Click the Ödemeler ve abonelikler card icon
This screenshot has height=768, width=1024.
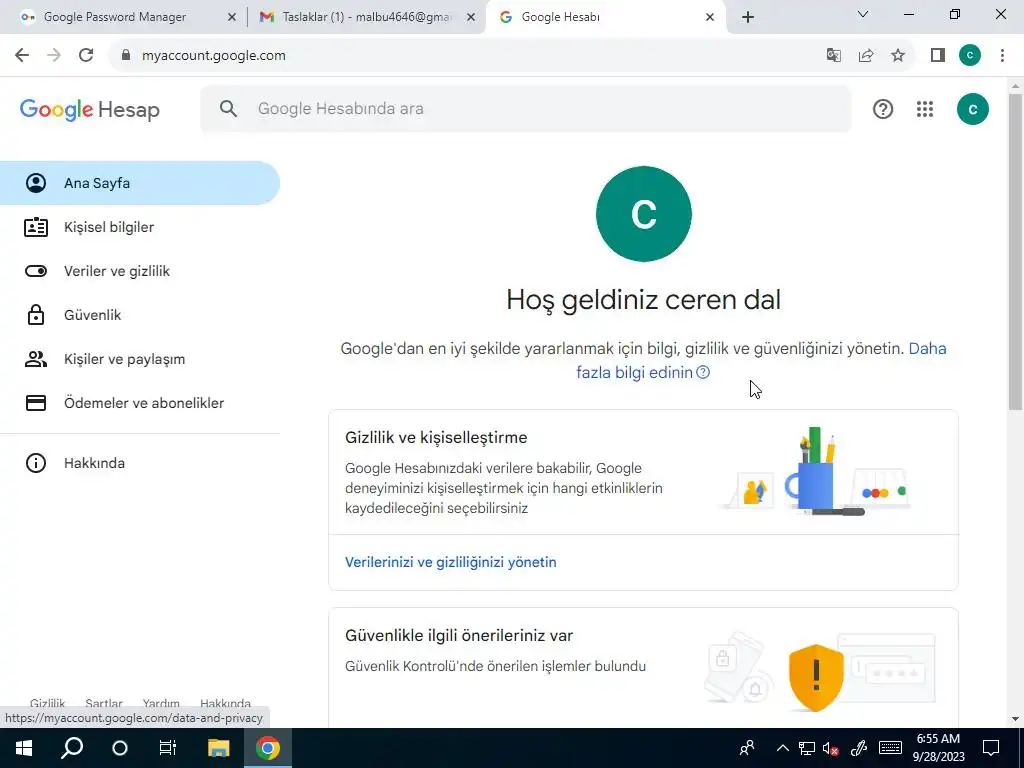[x=36, y=403]
